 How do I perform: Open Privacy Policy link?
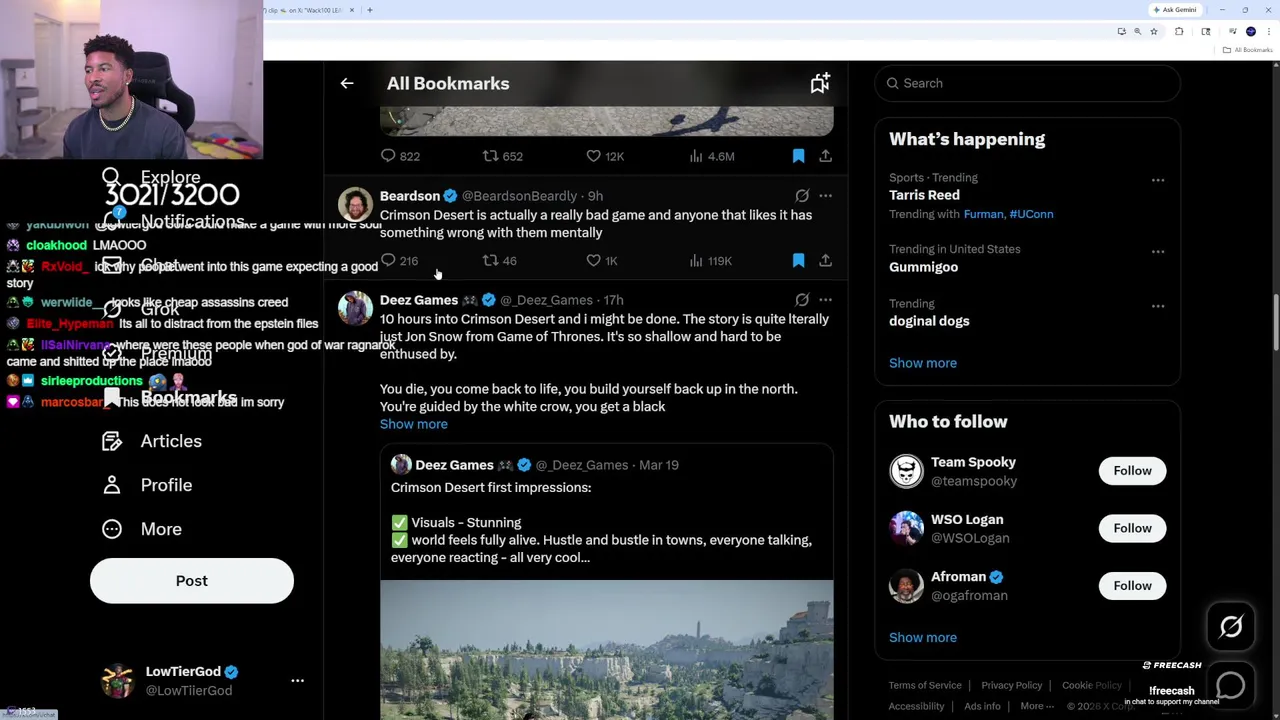(x=1011, y=685)
